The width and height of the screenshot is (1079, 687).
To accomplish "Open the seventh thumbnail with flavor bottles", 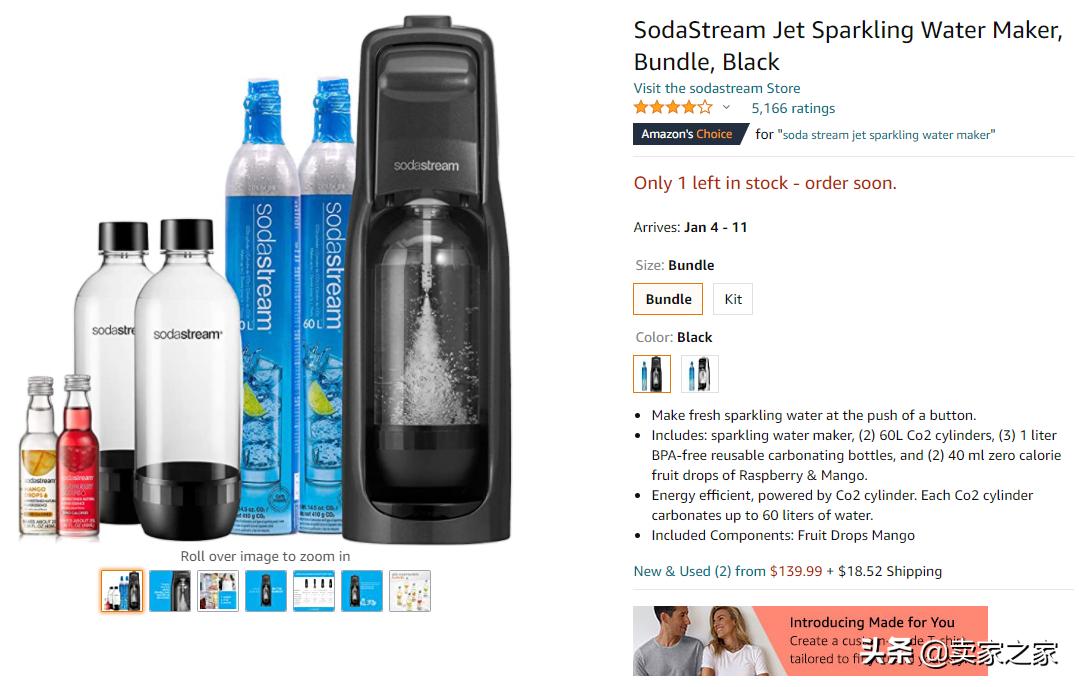I will [x=410, y=591].
